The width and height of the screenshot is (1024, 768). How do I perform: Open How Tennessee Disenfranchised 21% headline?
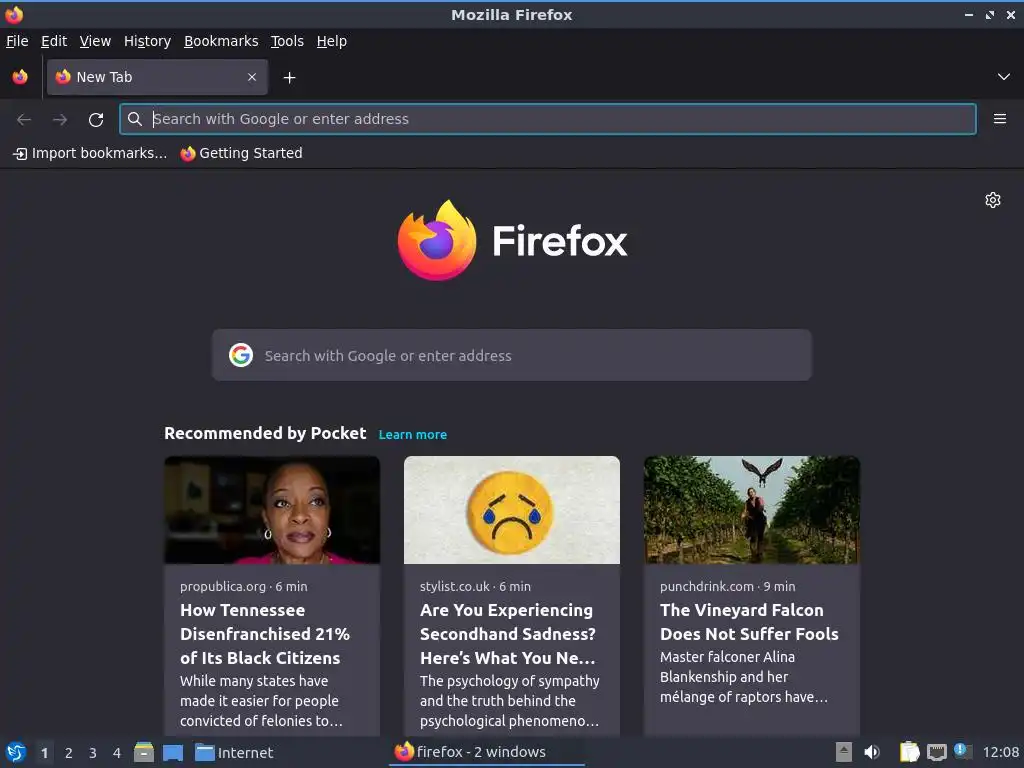coord(264,634)
